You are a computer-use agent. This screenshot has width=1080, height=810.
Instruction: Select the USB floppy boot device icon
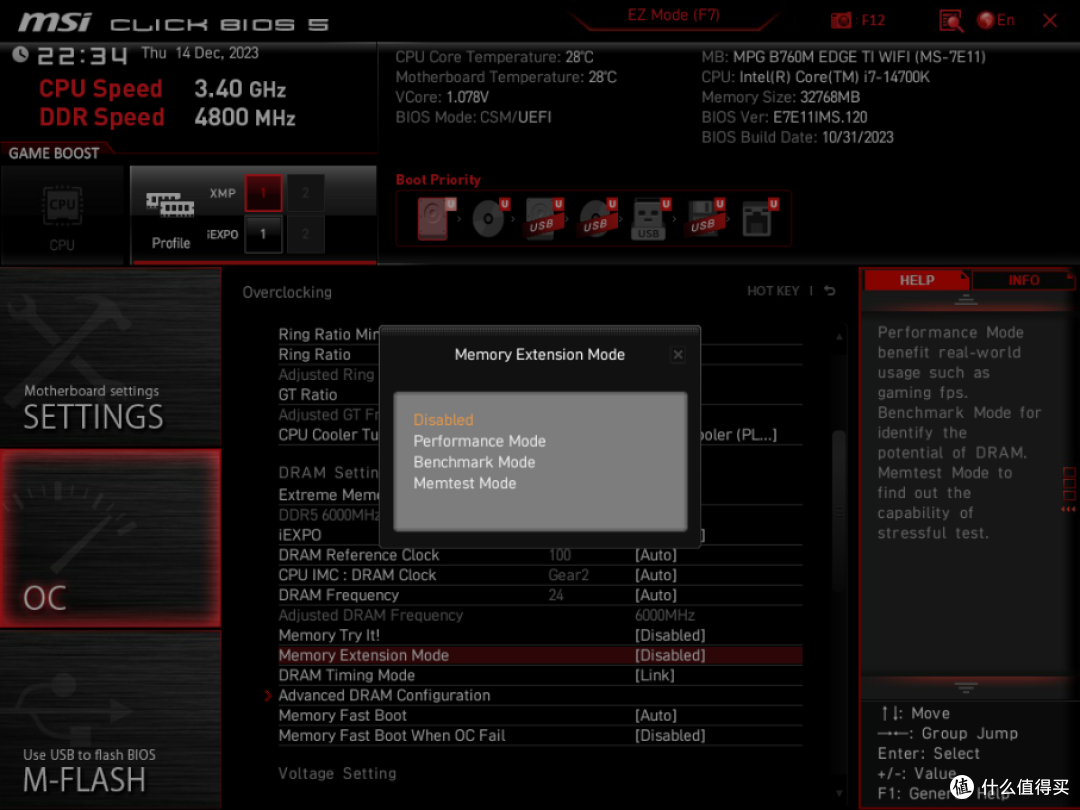point(704,218)
